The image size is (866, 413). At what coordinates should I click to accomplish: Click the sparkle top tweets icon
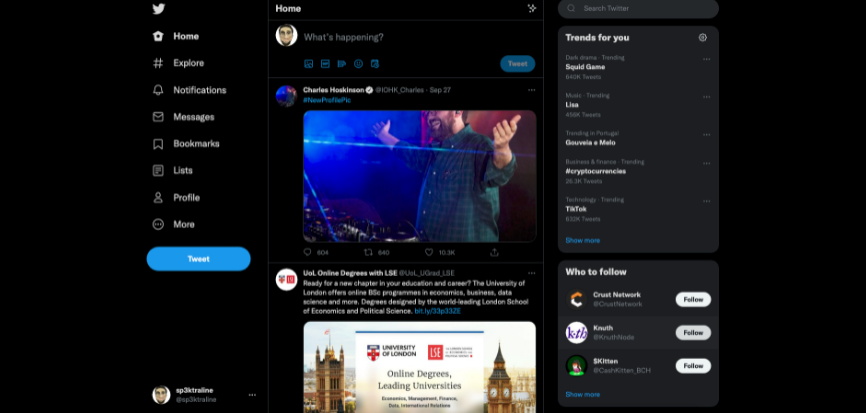[531, 8]
